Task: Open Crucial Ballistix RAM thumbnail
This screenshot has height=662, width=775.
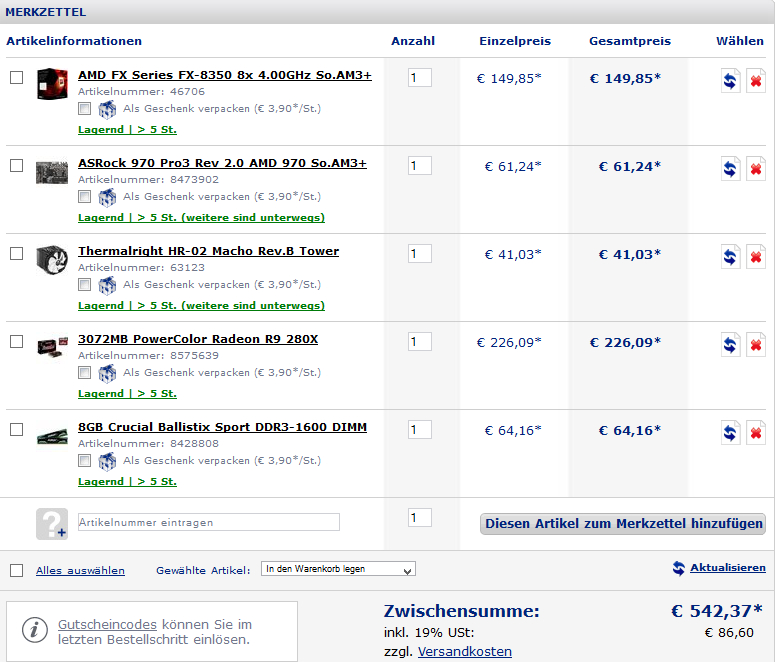Action: pyautogui.click(x=52, y=437)
